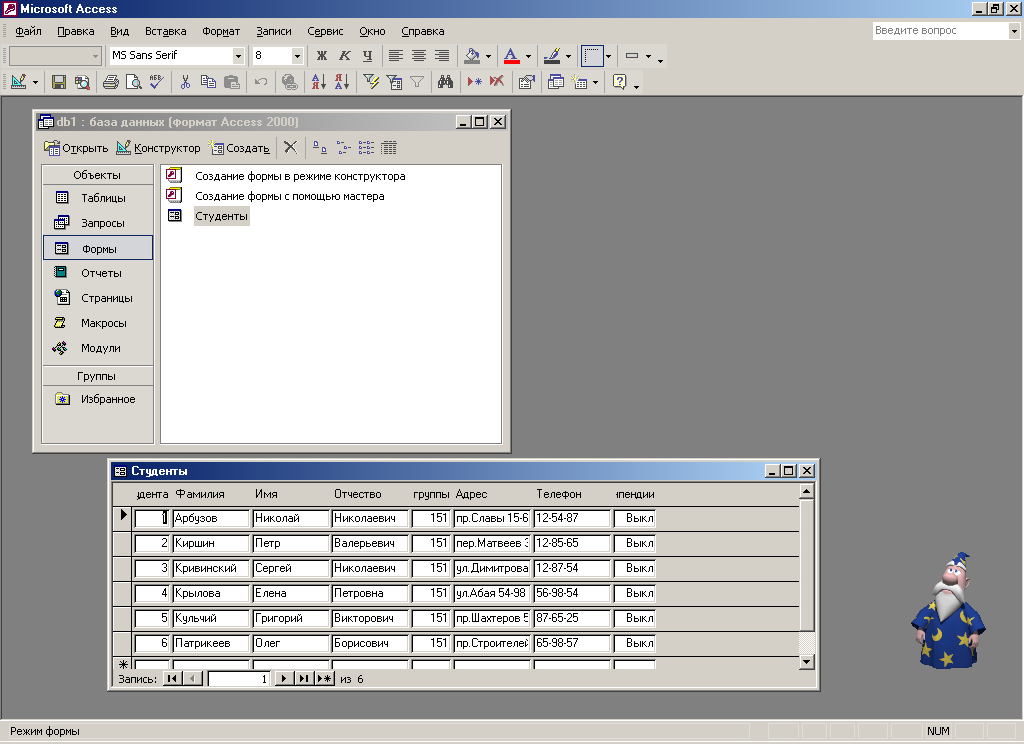1024x744 pixels.
Task: Center align text
Action: tap(419, 56)
